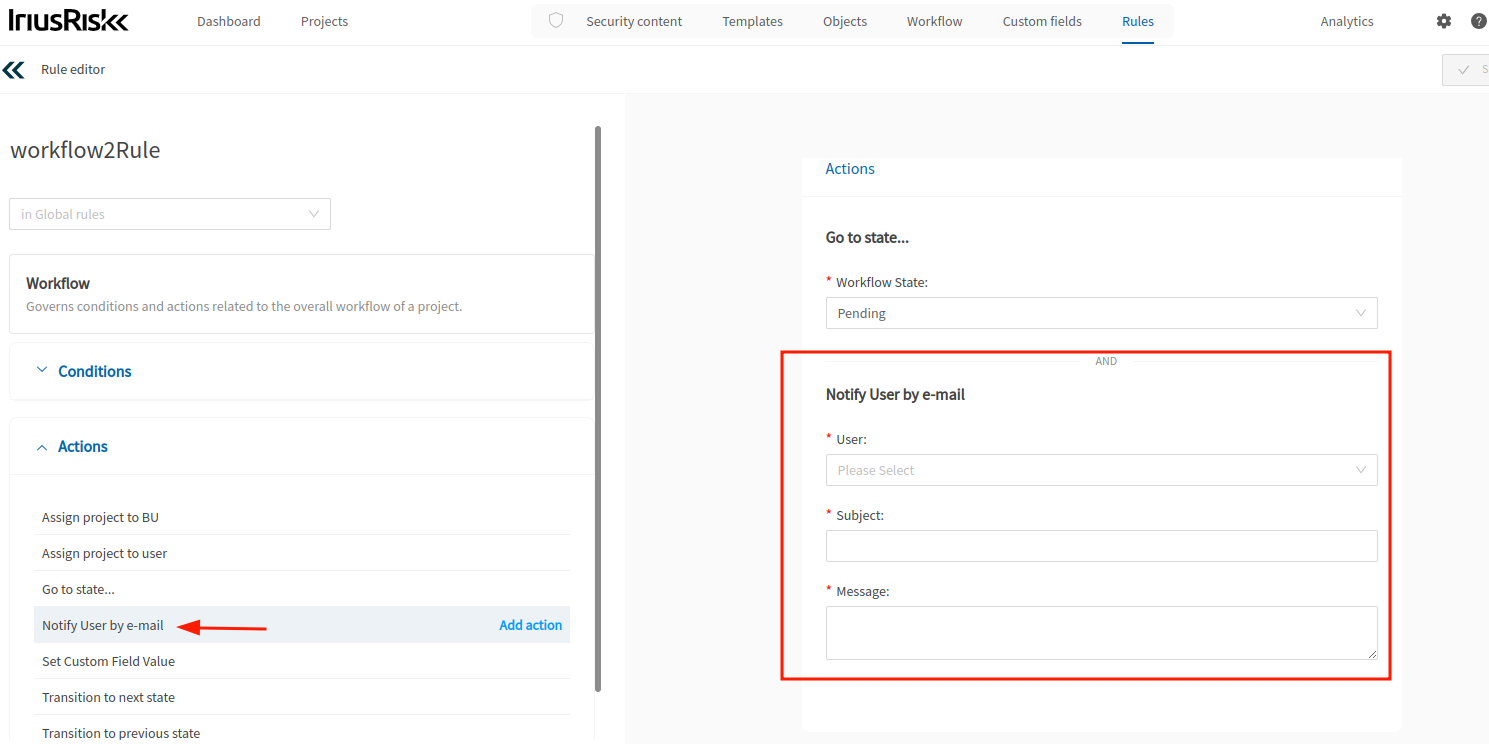The height and width of the screenshot is (744, 1489).
Task: Open the help question mark icon
Action: [x=1479, y=21]
